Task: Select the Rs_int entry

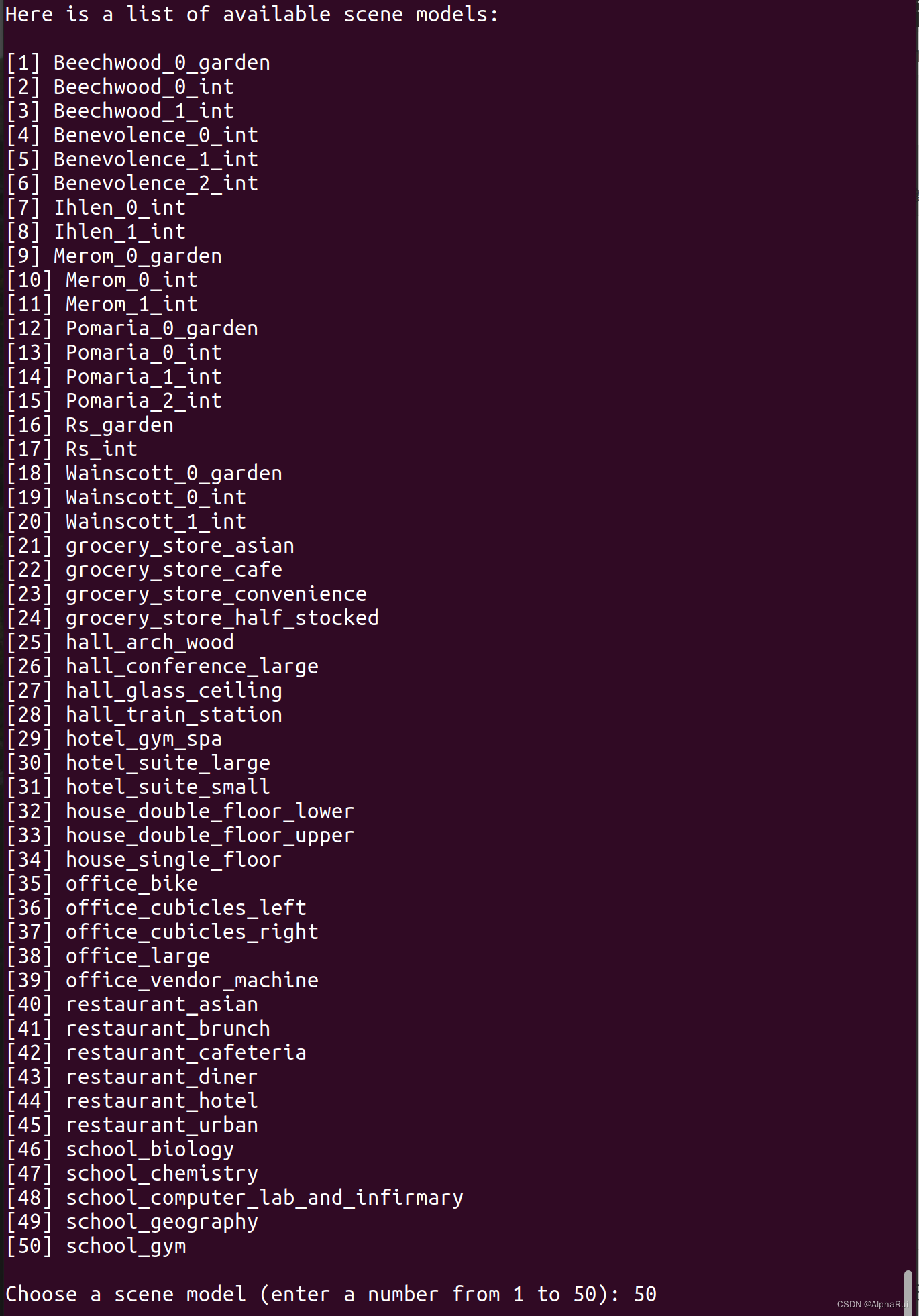Action: click(x=72, y=449)
